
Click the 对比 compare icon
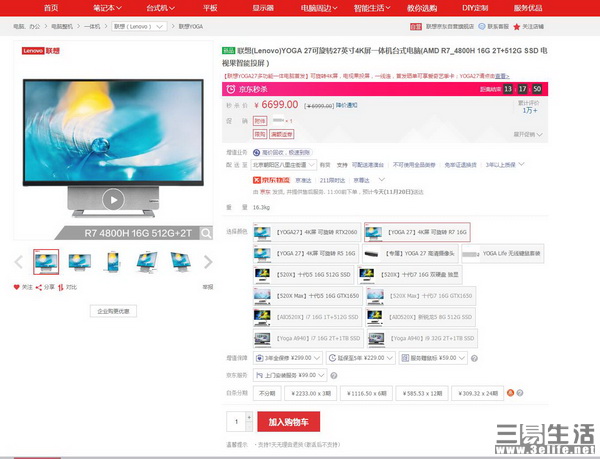[x=60, y=287]
